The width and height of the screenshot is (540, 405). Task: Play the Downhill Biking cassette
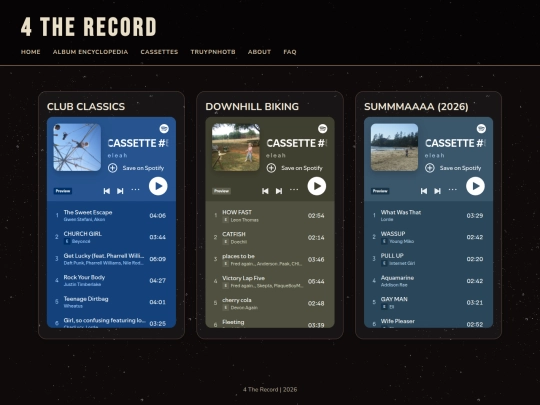pos(316,186)
